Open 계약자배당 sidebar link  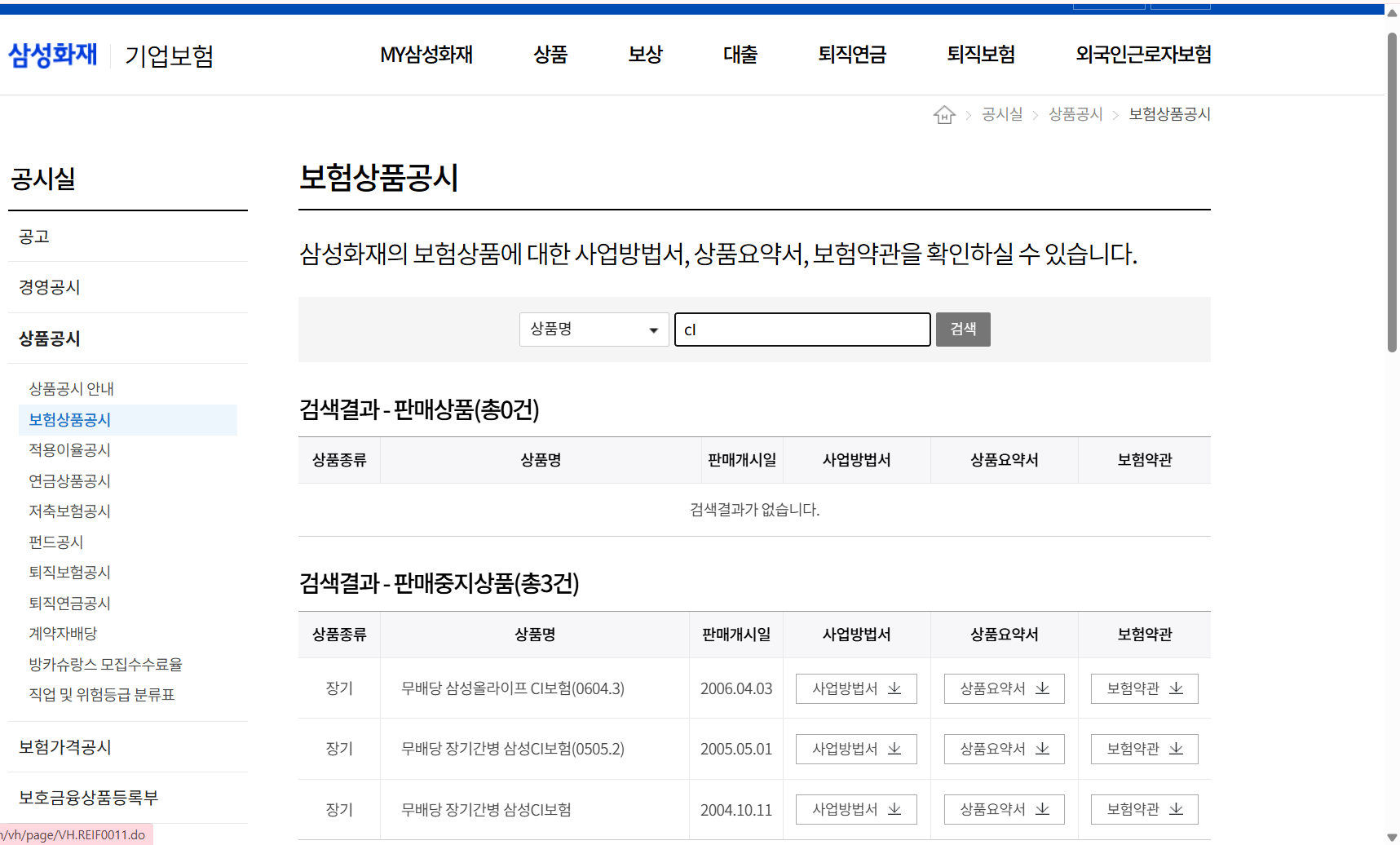[64, 634]
